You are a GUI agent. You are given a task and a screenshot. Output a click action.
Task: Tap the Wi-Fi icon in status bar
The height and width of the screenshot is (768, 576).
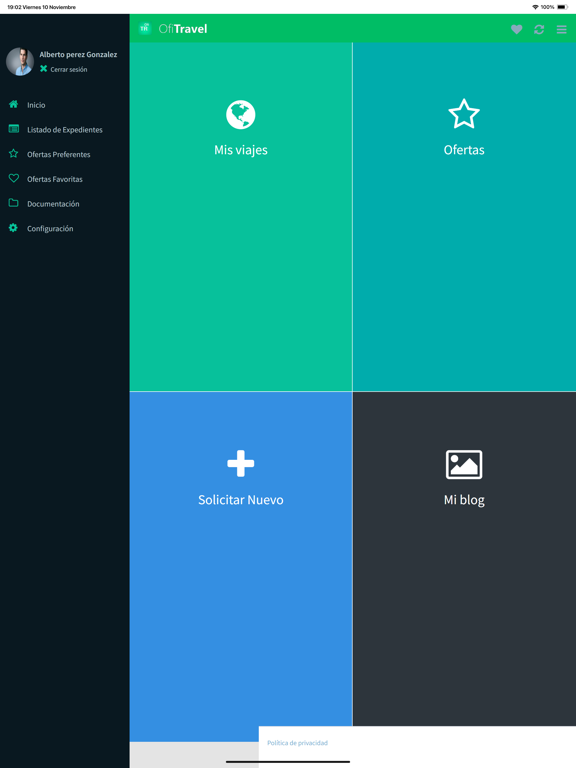pyautogui.click(x=535, y=7)
